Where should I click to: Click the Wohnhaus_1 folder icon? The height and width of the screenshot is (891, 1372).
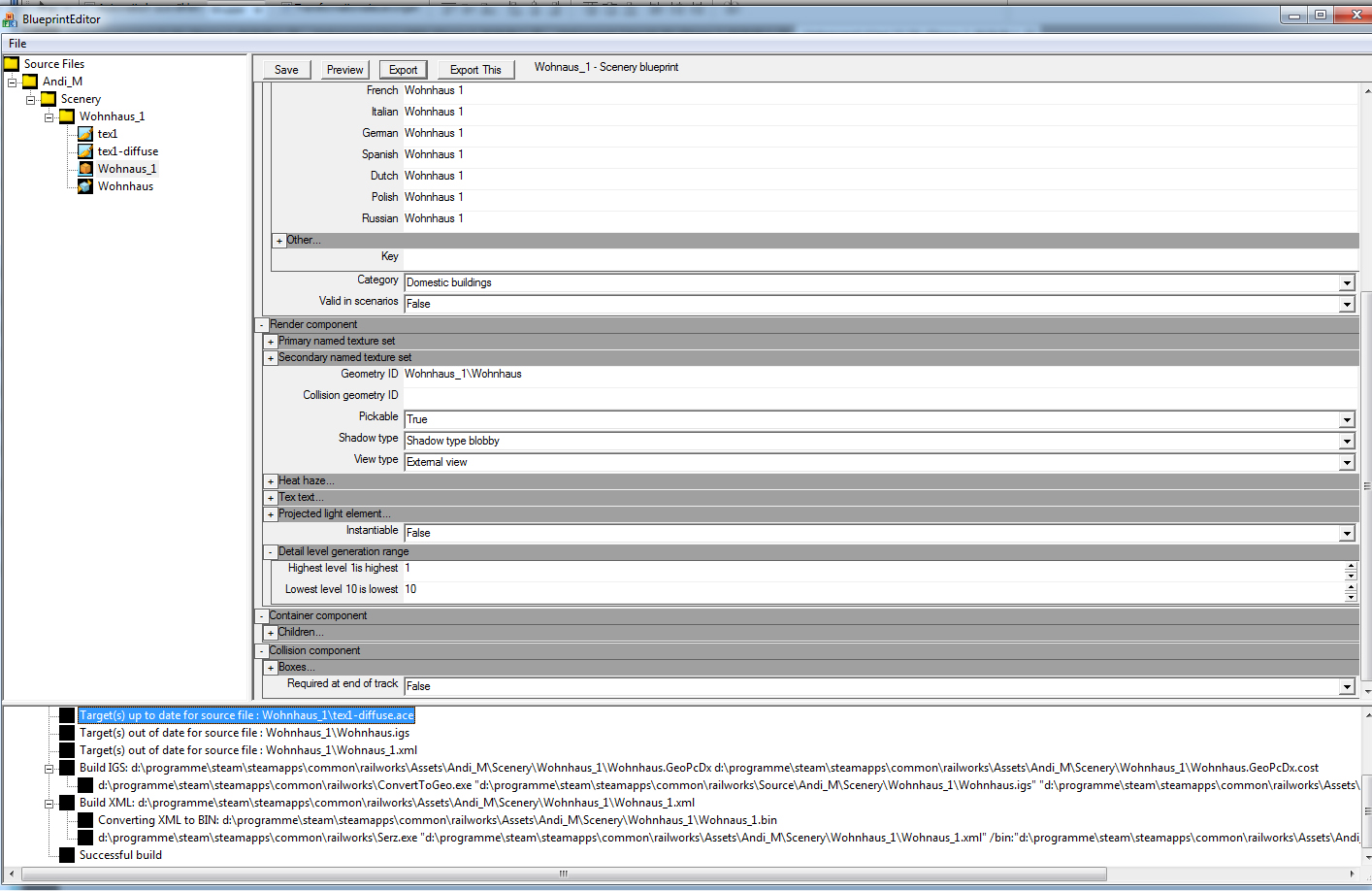67,116
